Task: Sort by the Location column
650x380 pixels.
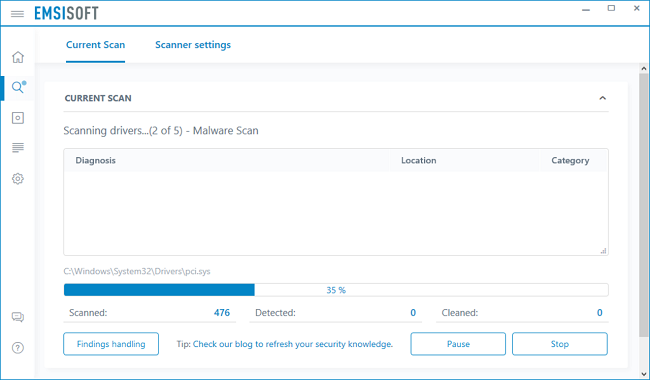Action: (x=419, y=160)
